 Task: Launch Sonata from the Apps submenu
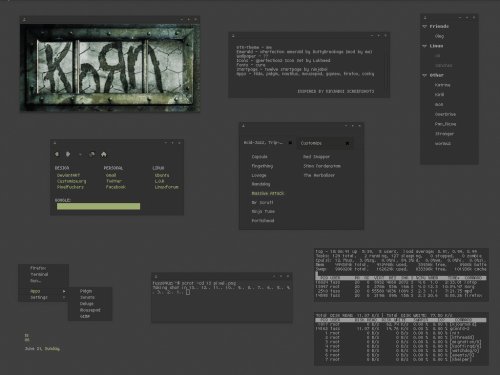coord(87,297)
